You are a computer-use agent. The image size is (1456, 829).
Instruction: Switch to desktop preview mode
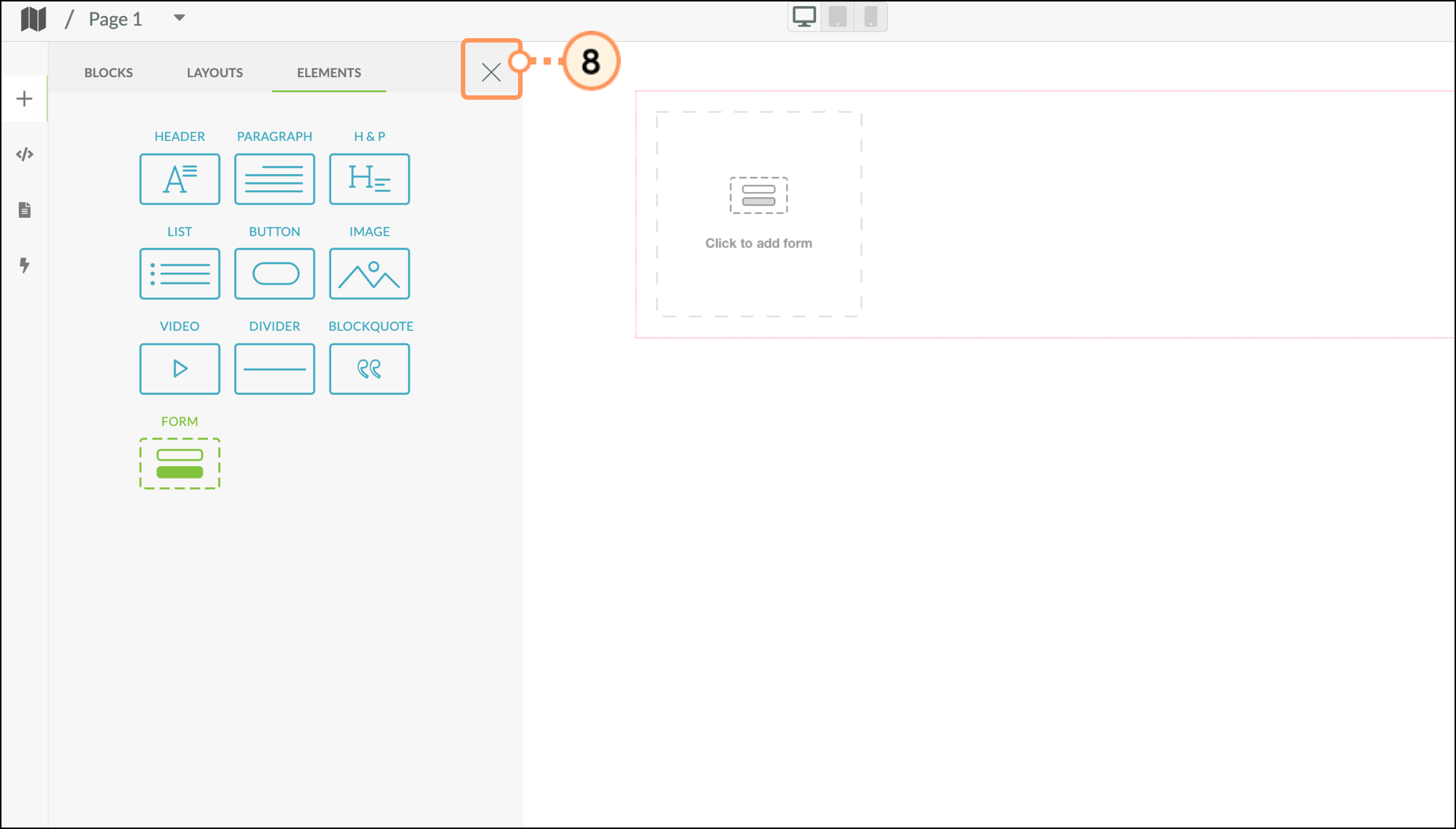pyautogui.click(x=804, y=17)
